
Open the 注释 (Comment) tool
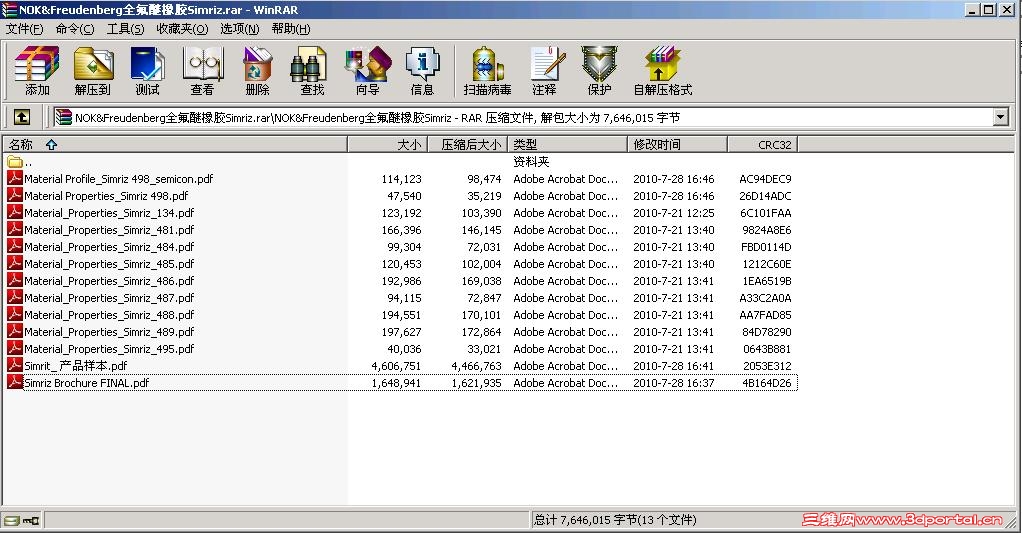[544, 70]
